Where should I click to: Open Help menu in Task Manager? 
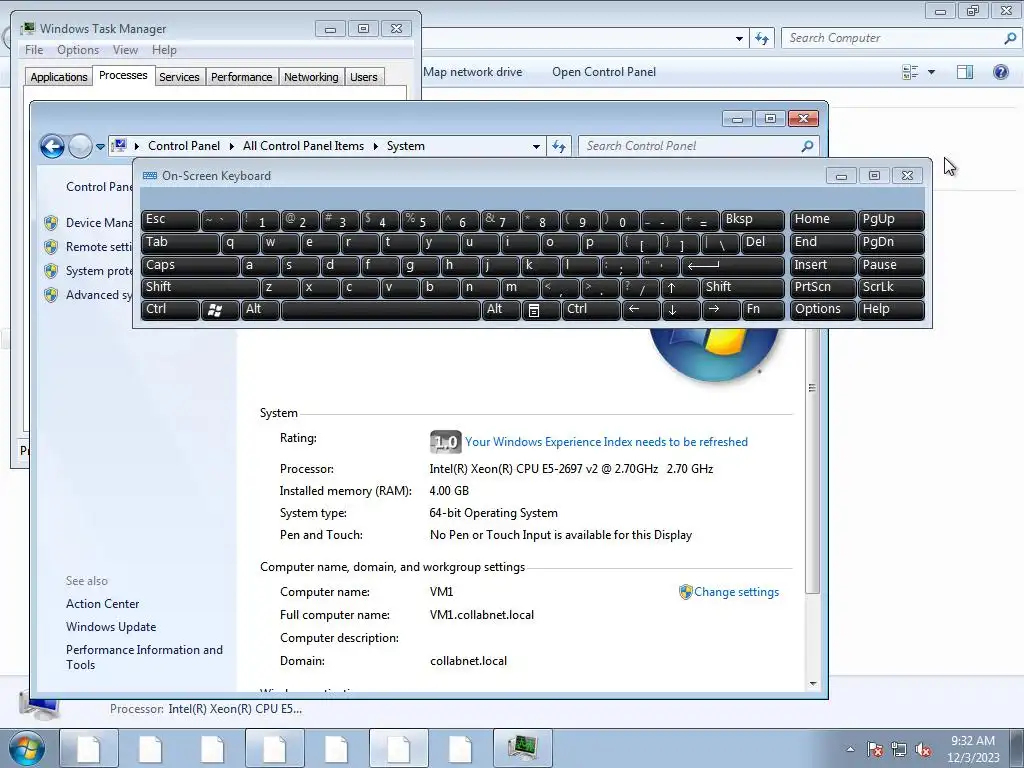pyautogui.click(x=164, y=50)
